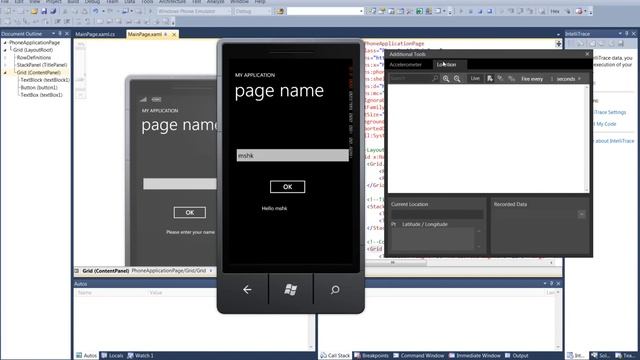Viewport: 640px width, 360px height.
Task: Click the pin-placement icon in location toolbar
Action: (x=490, y=78)
